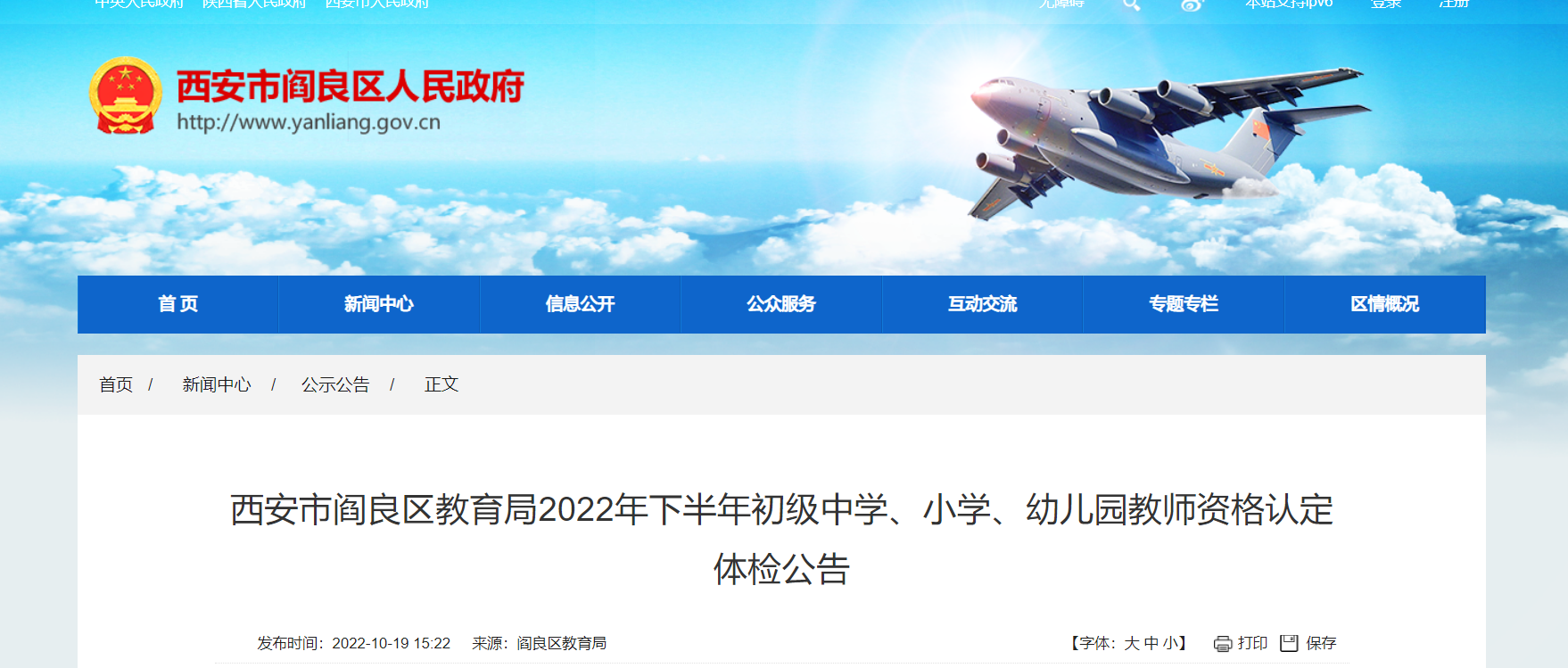The width and height of the screenshot is (1568, 668).
Task: Click the 打印 print link
Action: (x=1252, y=643)
